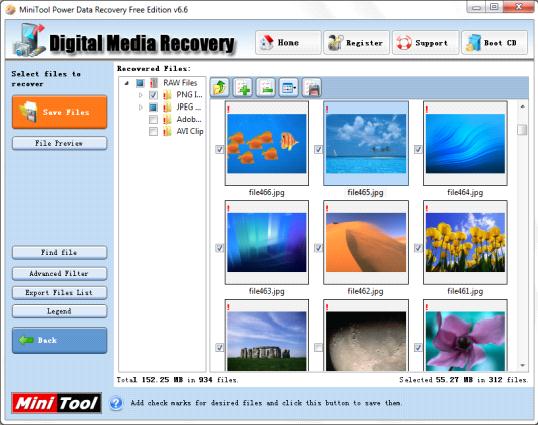The image size is (538, 425).
Task: Click the Save Files folder icon
Action: [28, 111]
